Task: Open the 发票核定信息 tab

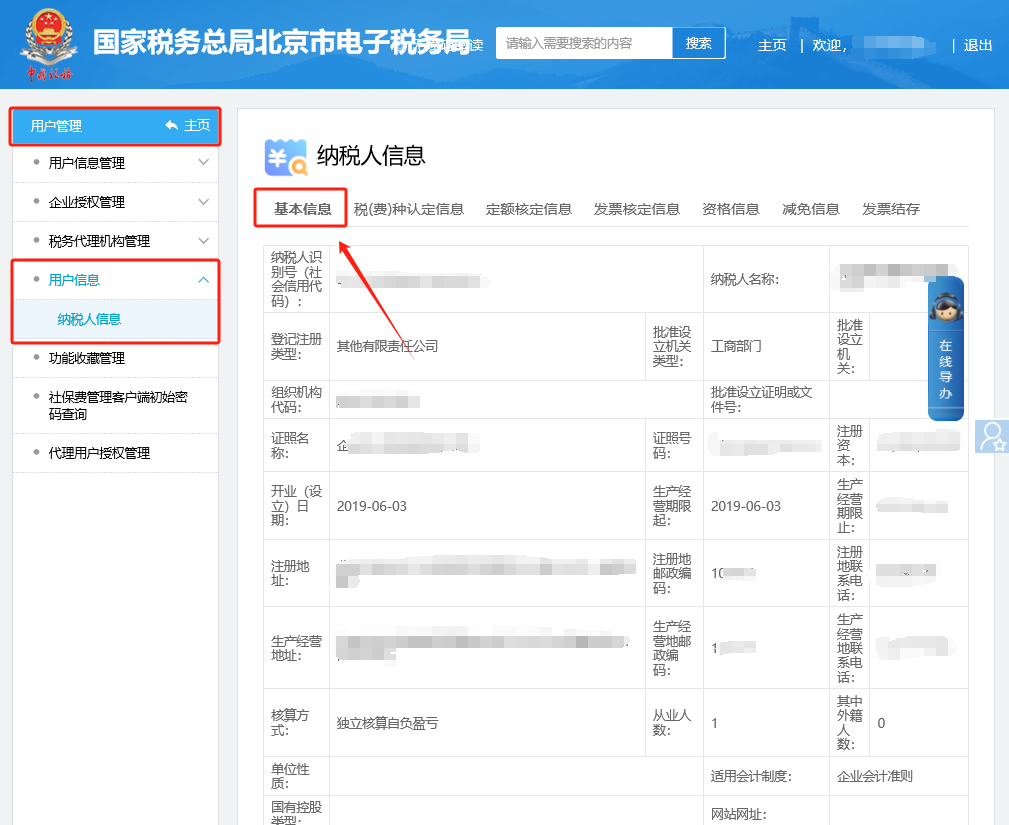Action: point(637,209)
